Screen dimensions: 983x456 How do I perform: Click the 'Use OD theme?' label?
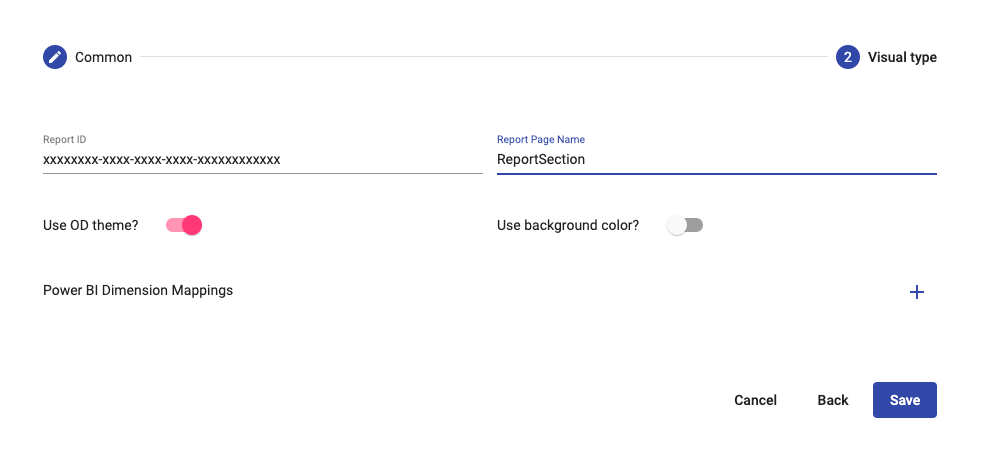point(90,225)
